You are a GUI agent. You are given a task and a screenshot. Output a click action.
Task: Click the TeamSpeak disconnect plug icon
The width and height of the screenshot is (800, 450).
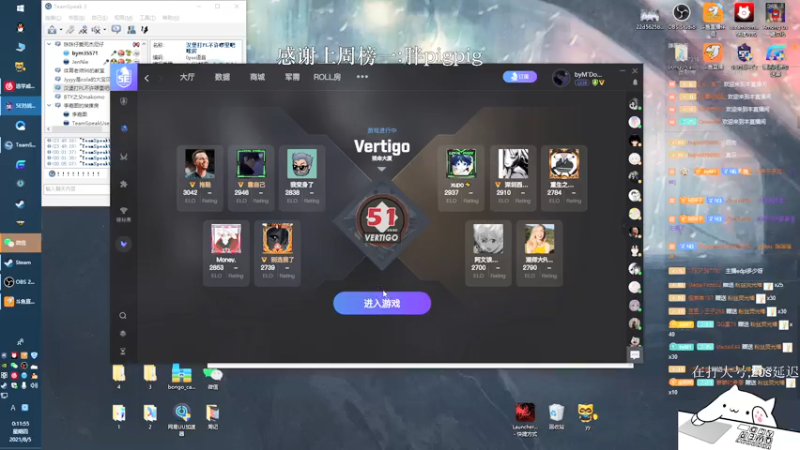coord(70,30)
